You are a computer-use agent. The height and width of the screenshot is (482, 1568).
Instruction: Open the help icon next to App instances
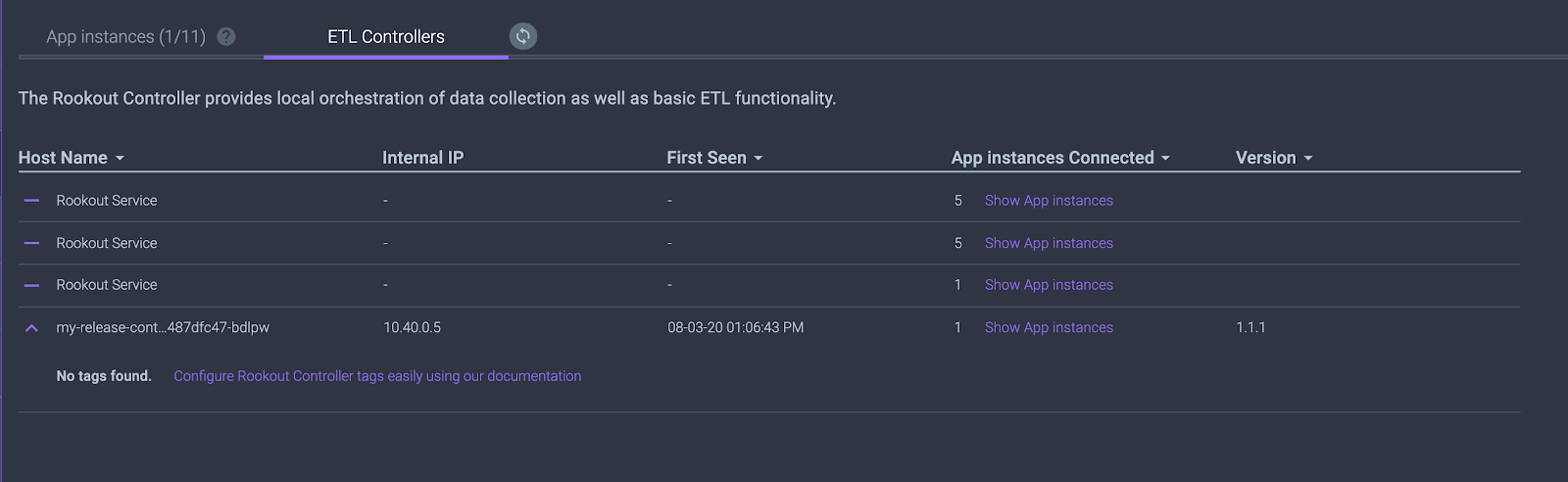click(x=226, y=36)
